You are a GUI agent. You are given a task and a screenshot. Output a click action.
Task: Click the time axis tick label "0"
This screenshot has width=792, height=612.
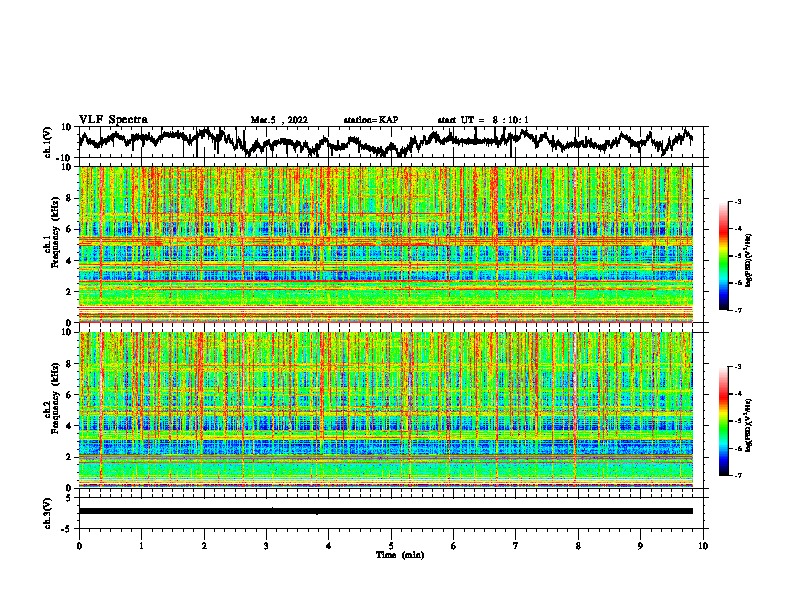click(x=79, y=546)
